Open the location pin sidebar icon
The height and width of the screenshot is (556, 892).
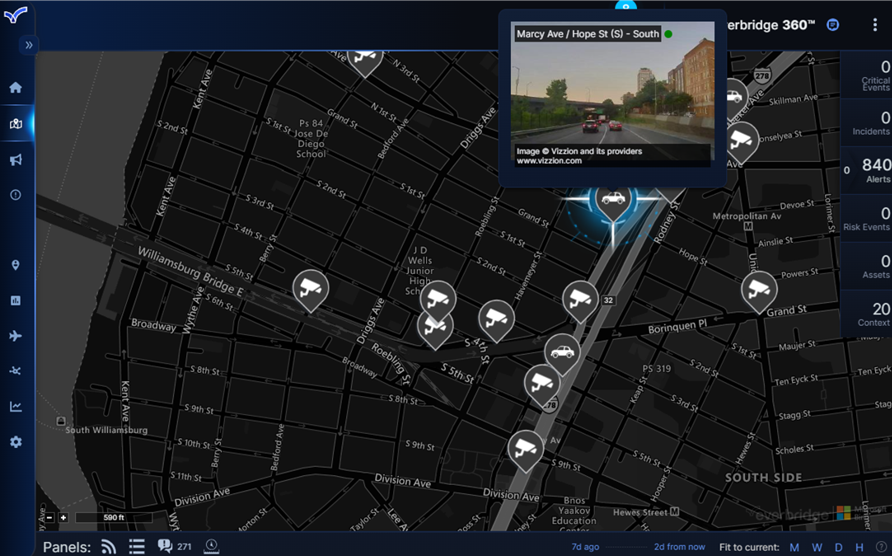click(x=15, y=265)
